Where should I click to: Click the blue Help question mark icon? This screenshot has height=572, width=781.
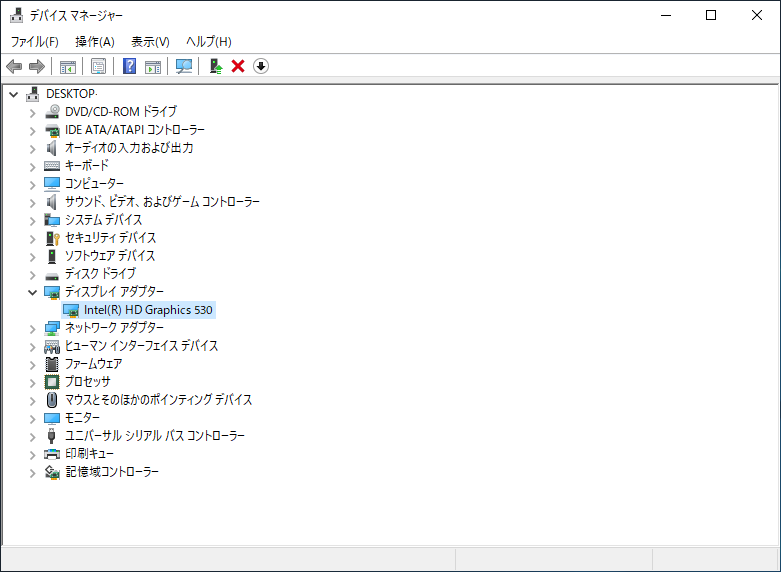click(x=129, y=66)
